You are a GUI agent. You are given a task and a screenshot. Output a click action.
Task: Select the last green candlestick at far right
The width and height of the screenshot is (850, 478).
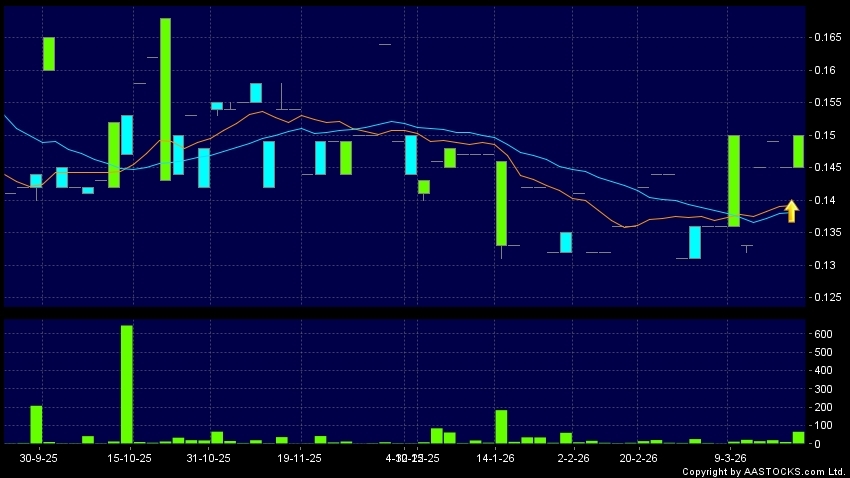tap(798, 151)
